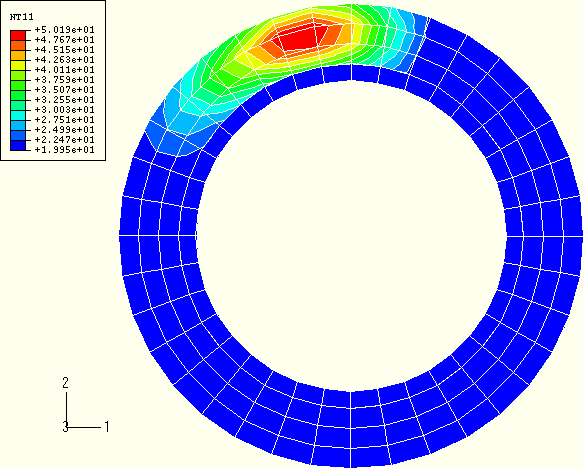
Task: Click the axis 2 label of triad
Action: 65,383
